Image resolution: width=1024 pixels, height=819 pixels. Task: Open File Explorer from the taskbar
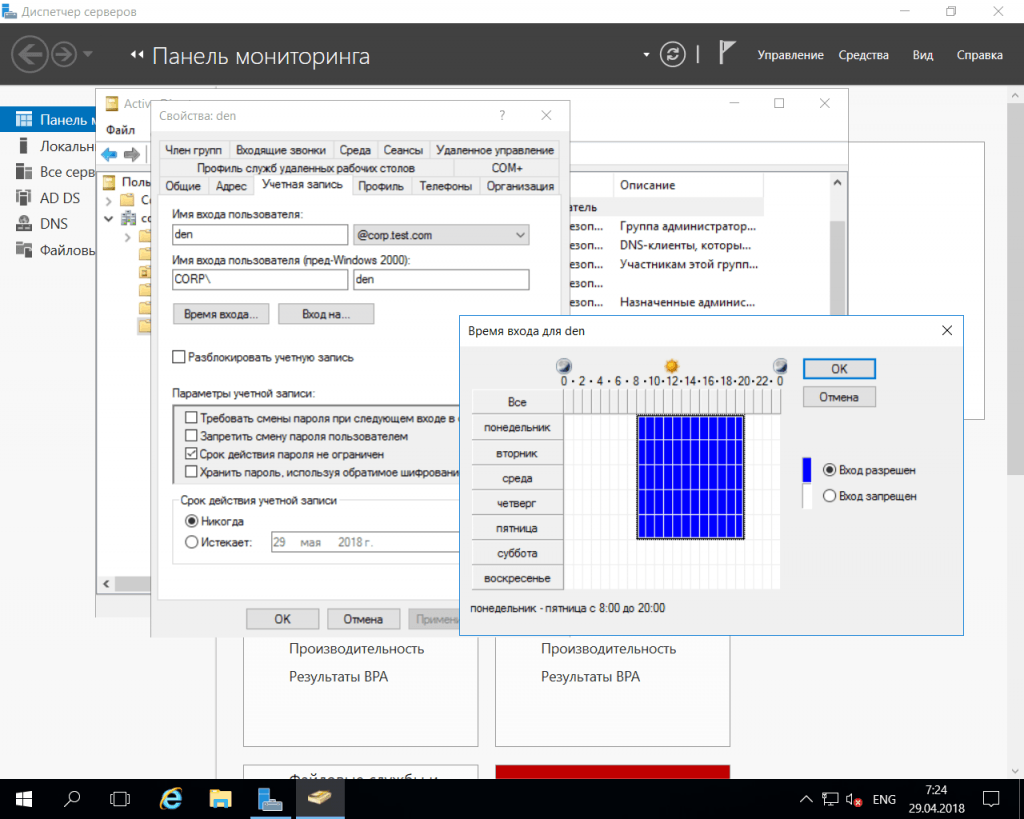pyautogui.click(x=220, y=798)
